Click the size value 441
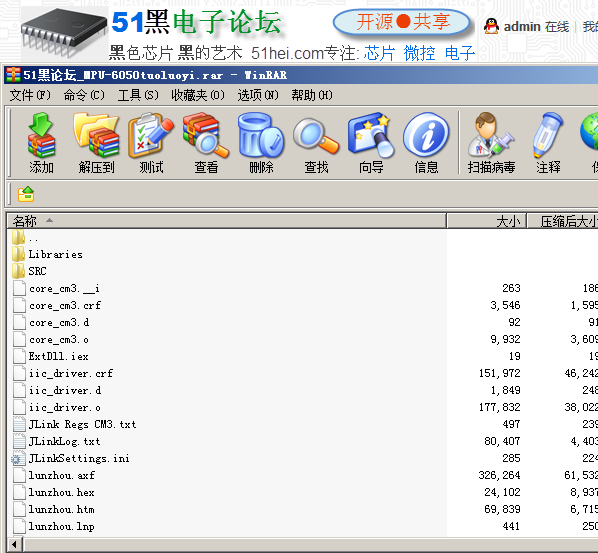This screenshot has width=598, height=553. click(511, 526)
